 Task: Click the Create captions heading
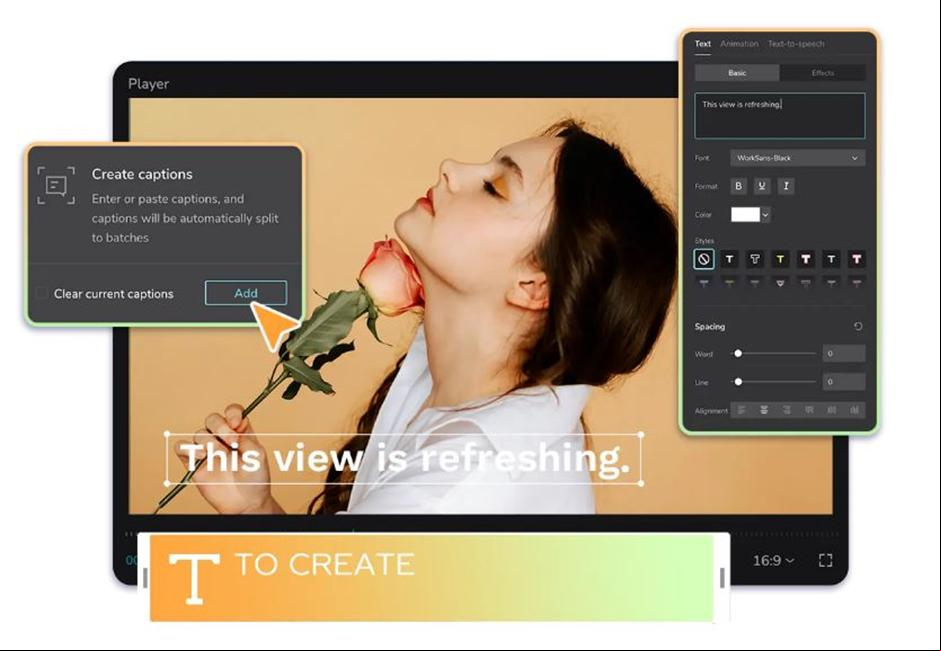(x=142, y=174)
